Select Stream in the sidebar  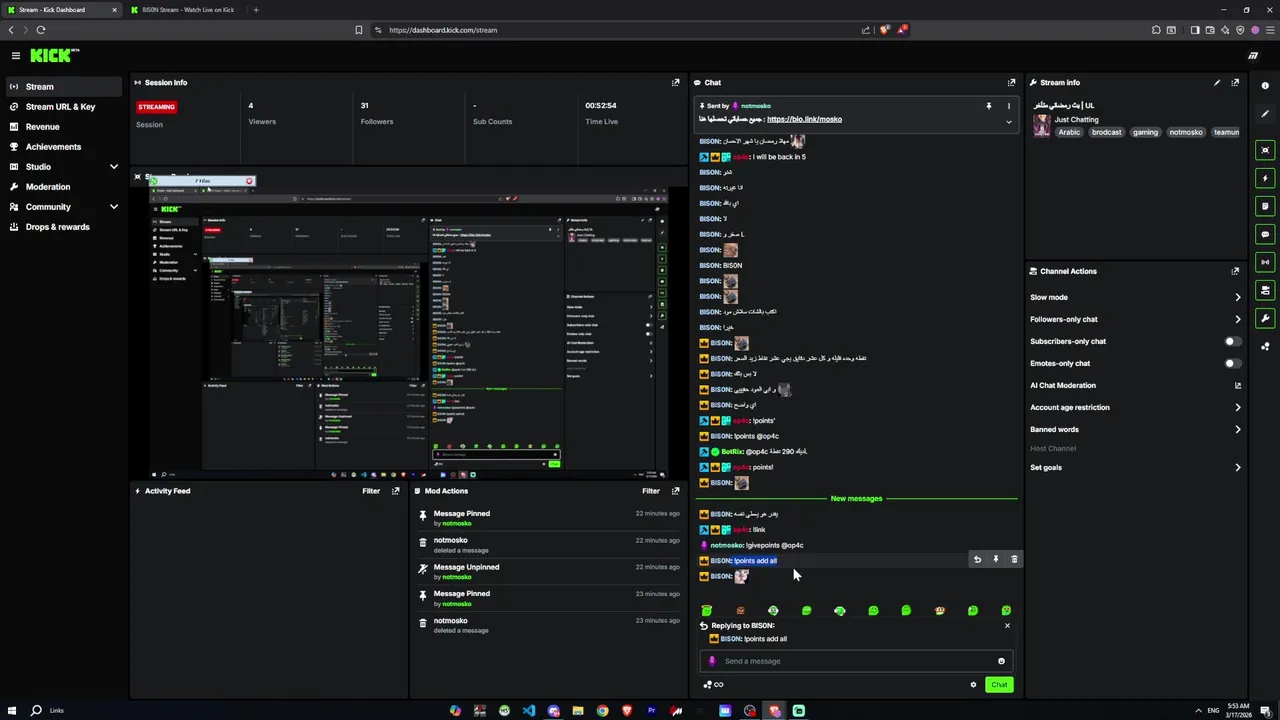click(64, 87)
